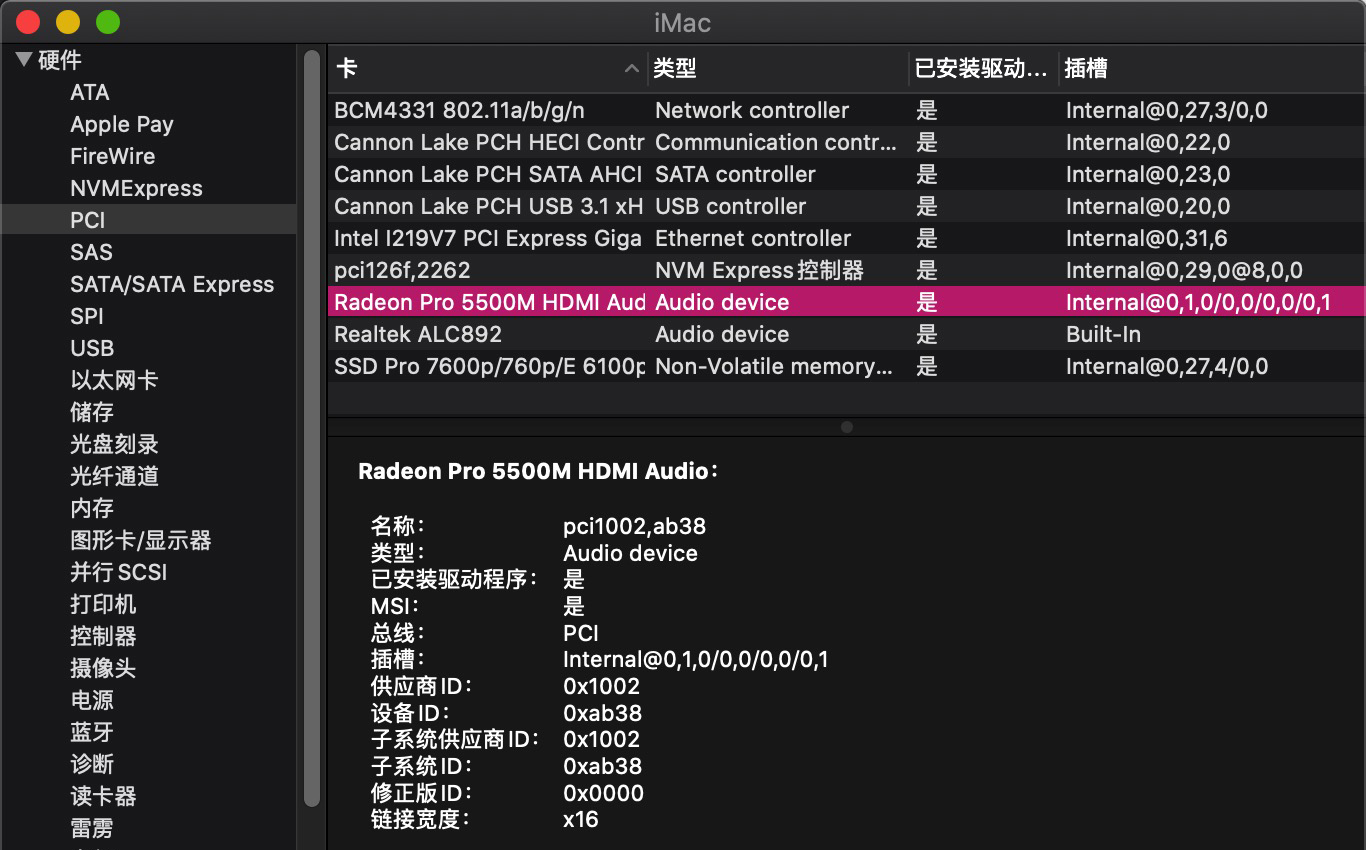Select the BCM4331 802.11a/b/g/n row

(847, 110)
